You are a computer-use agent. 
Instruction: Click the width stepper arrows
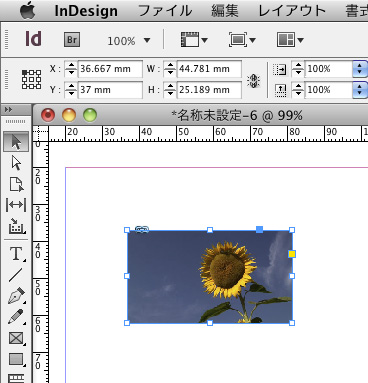pos(170,69)
